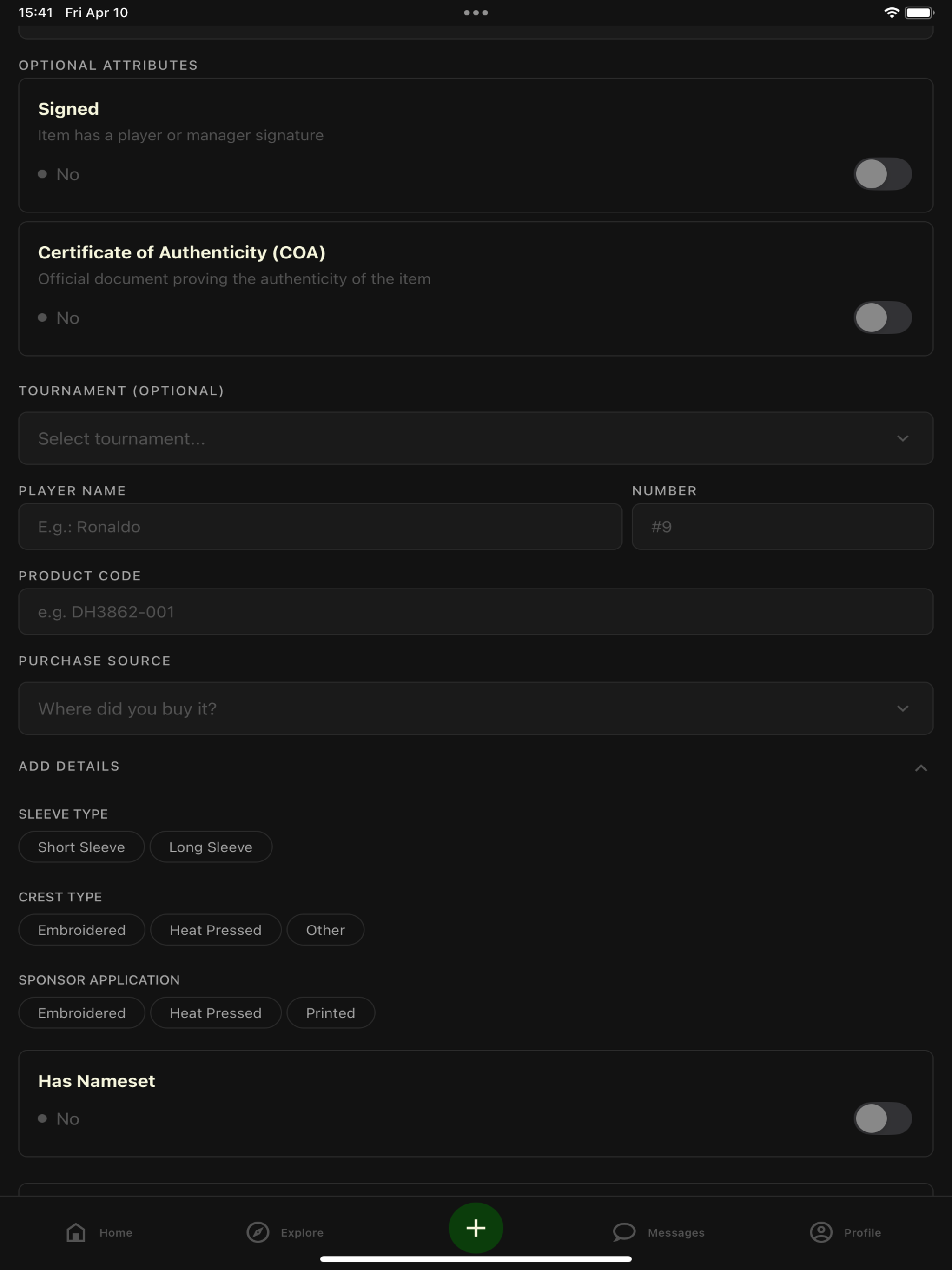952x1270 pixels.
Task: Tap the 'Has Nameset' heading
Action: (x=97, y=1081)
